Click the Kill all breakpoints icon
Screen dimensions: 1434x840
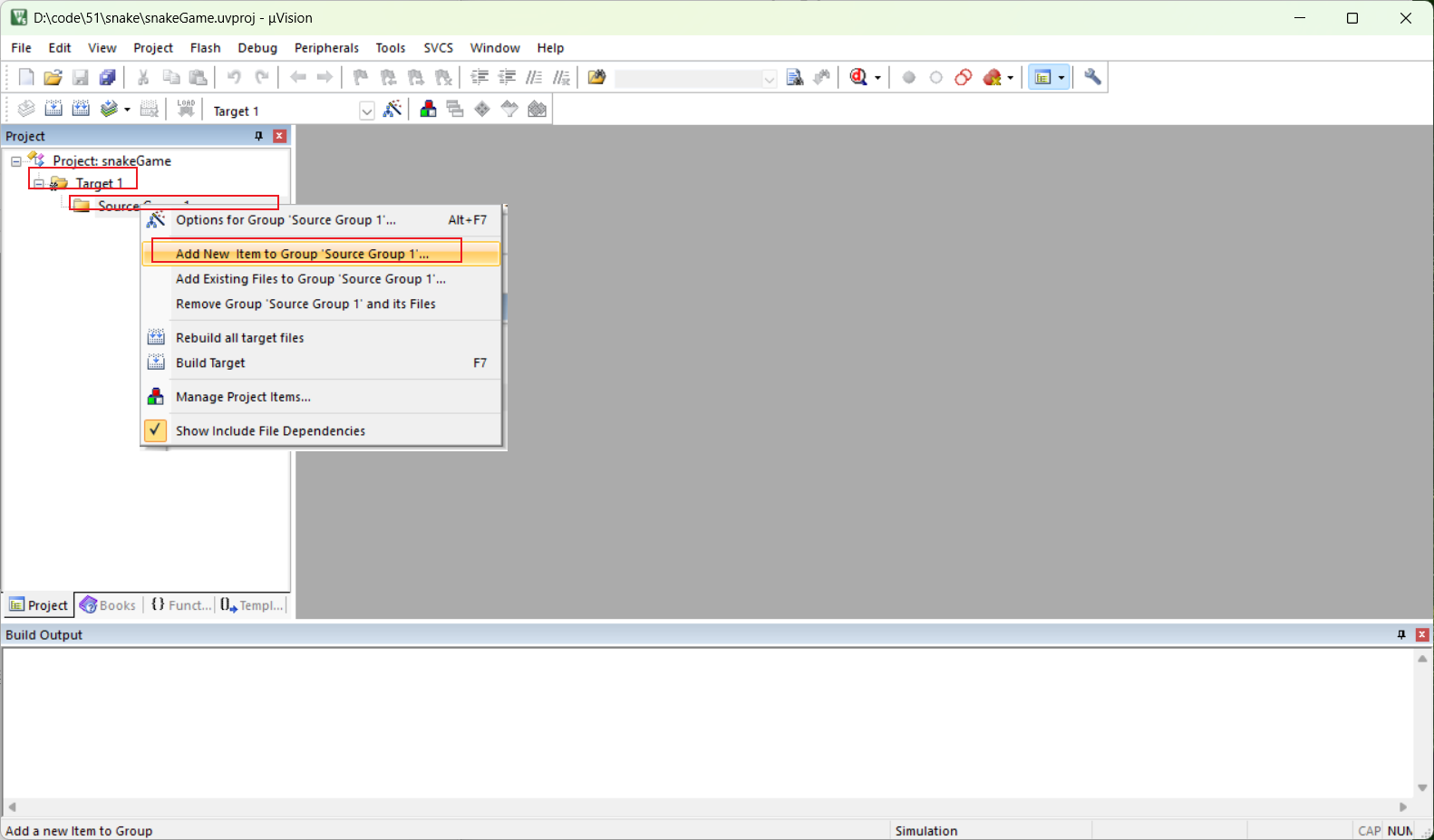tap(993, 78)
